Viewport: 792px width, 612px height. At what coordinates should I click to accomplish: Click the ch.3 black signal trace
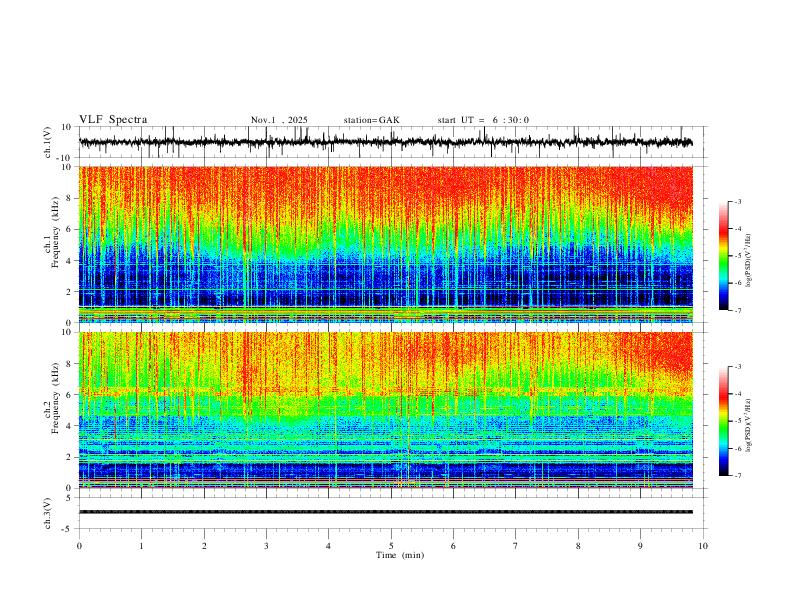coord(386,512)
